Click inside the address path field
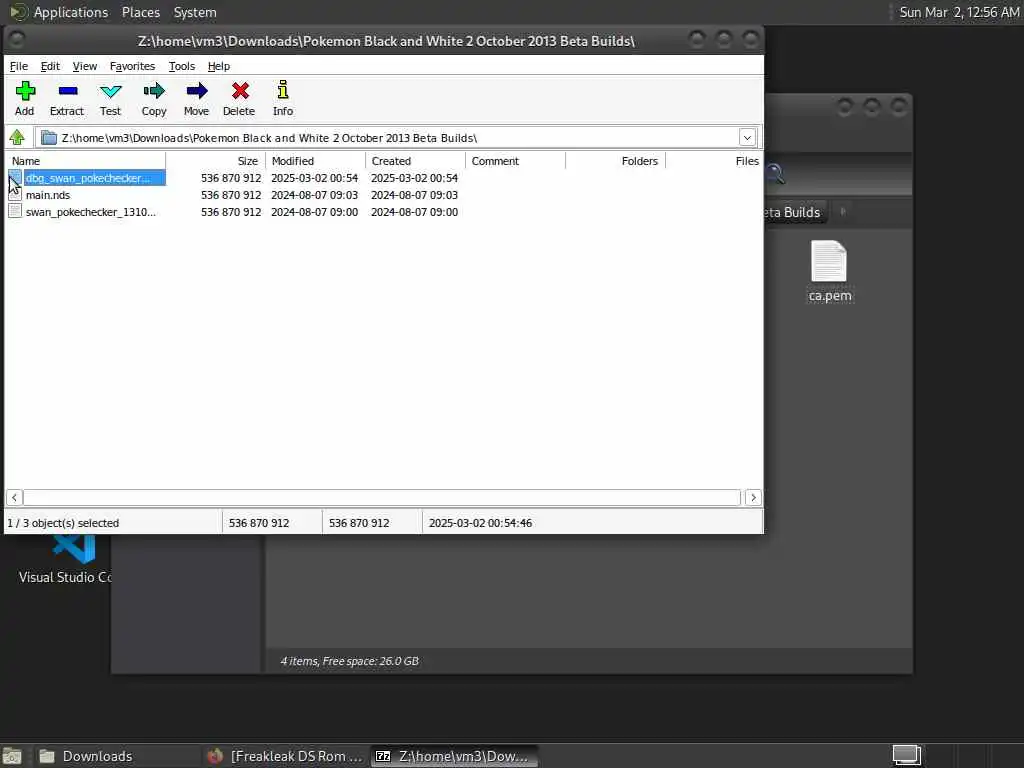This screenshot has width=1024, height=768. (398, 138)
